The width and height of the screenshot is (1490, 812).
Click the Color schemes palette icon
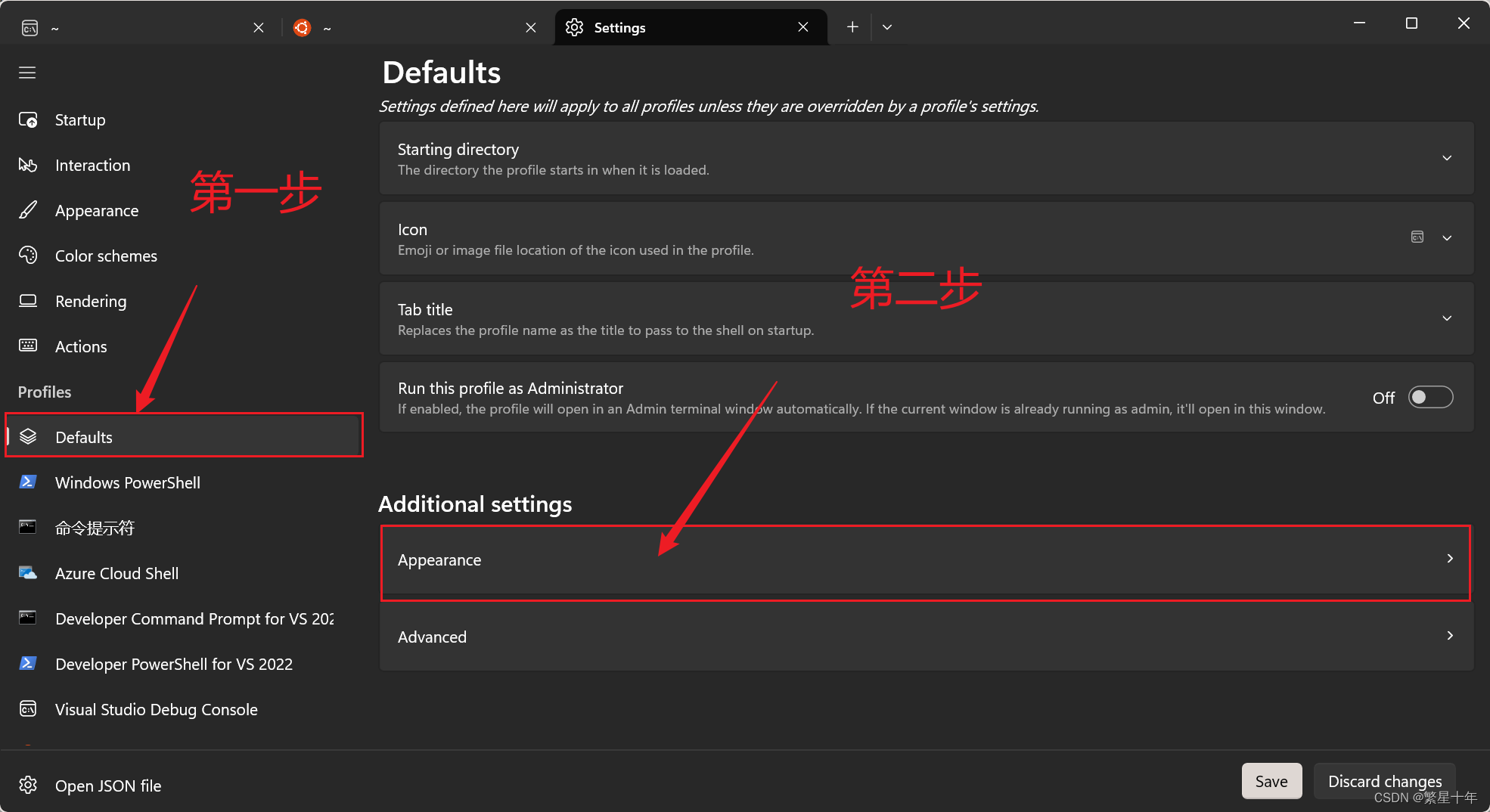coord(28,256)
